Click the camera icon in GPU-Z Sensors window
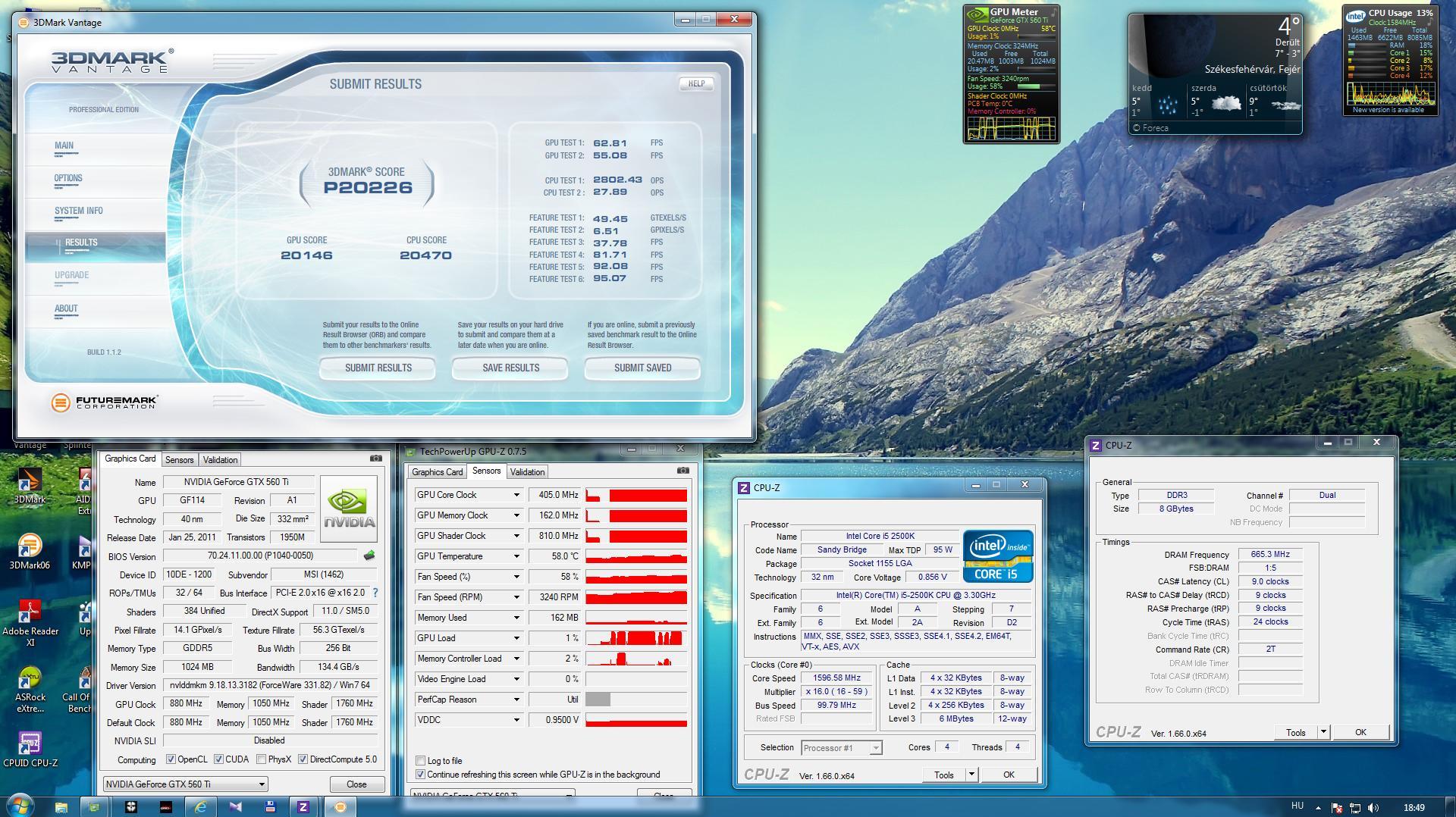1456x817 pixels. 682,471
